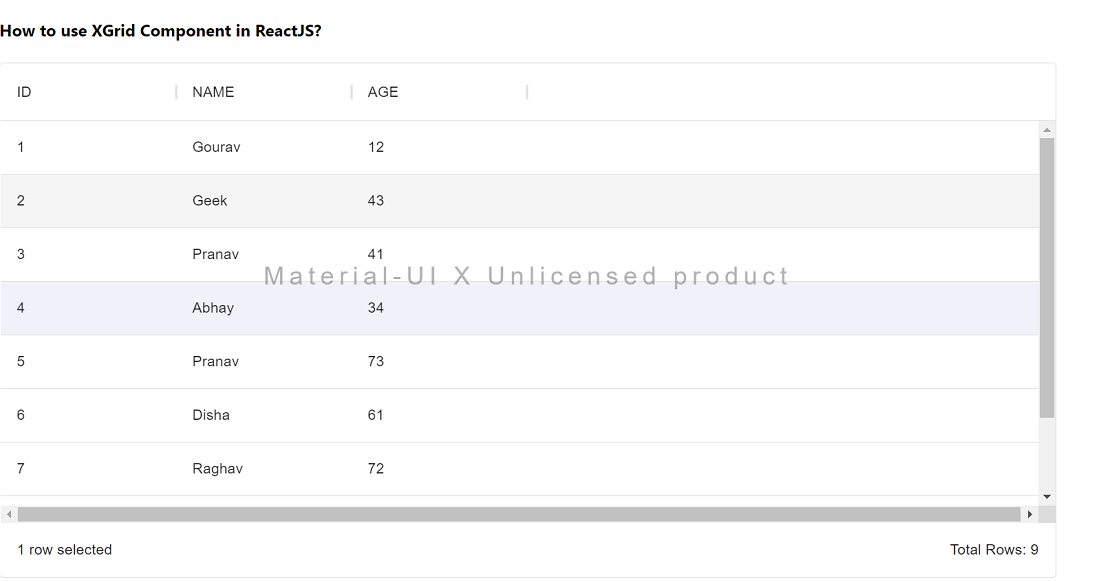Click the separator after NAME column
Image resolution: width=1099 pixels, height=582 pixels.
pos(352,92)
